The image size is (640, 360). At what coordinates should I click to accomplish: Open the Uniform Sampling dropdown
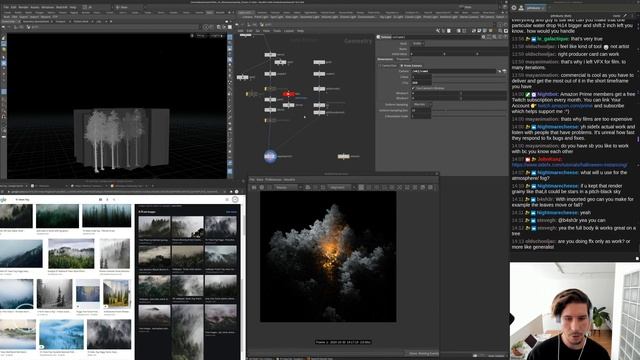click(x=422, y=104)
